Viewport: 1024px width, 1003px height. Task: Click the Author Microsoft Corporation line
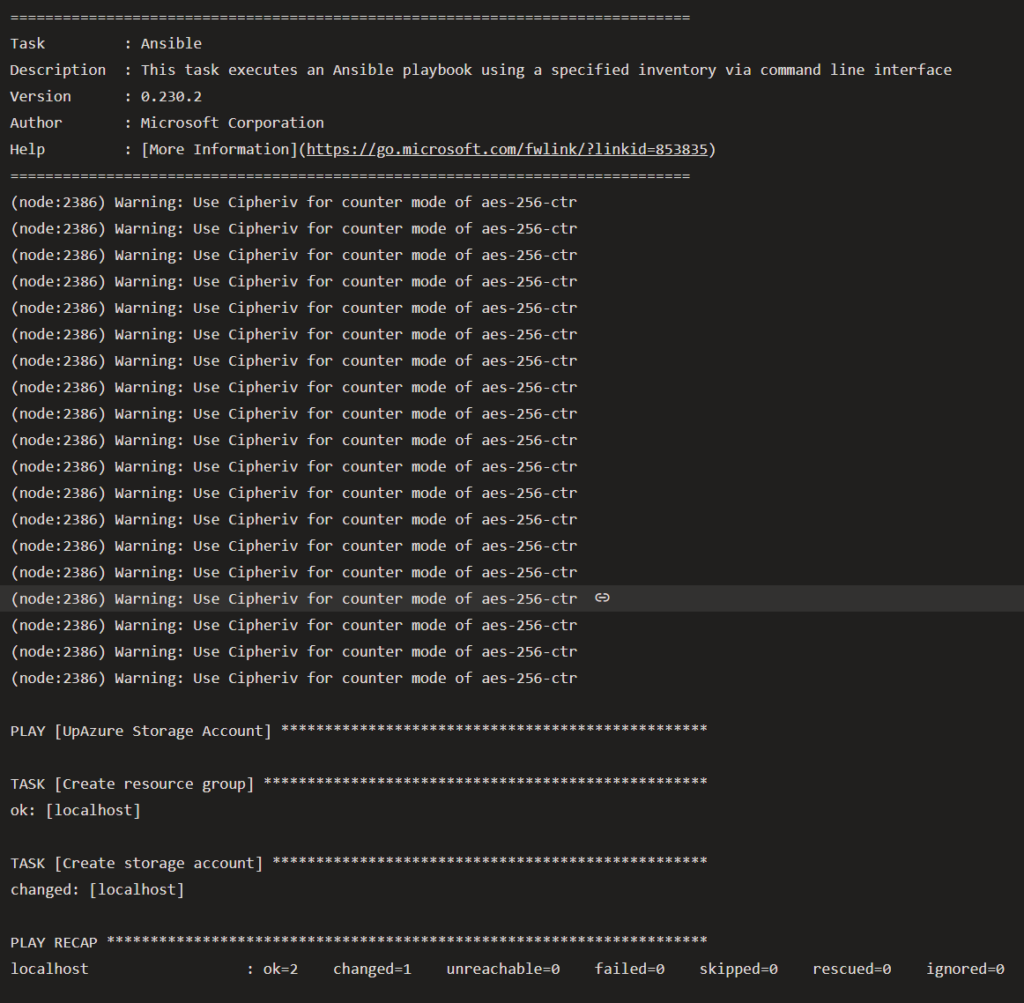[167, 123]
